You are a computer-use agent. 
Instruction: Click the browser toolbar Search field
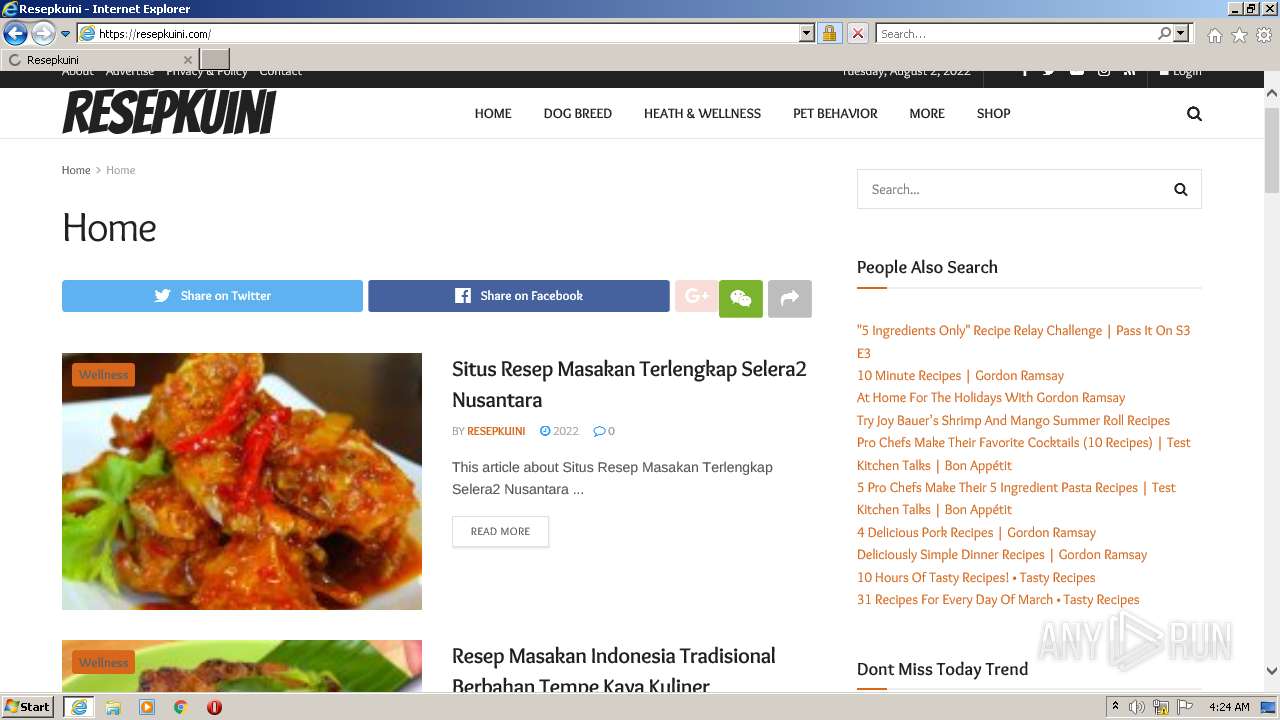[1016, 34]
